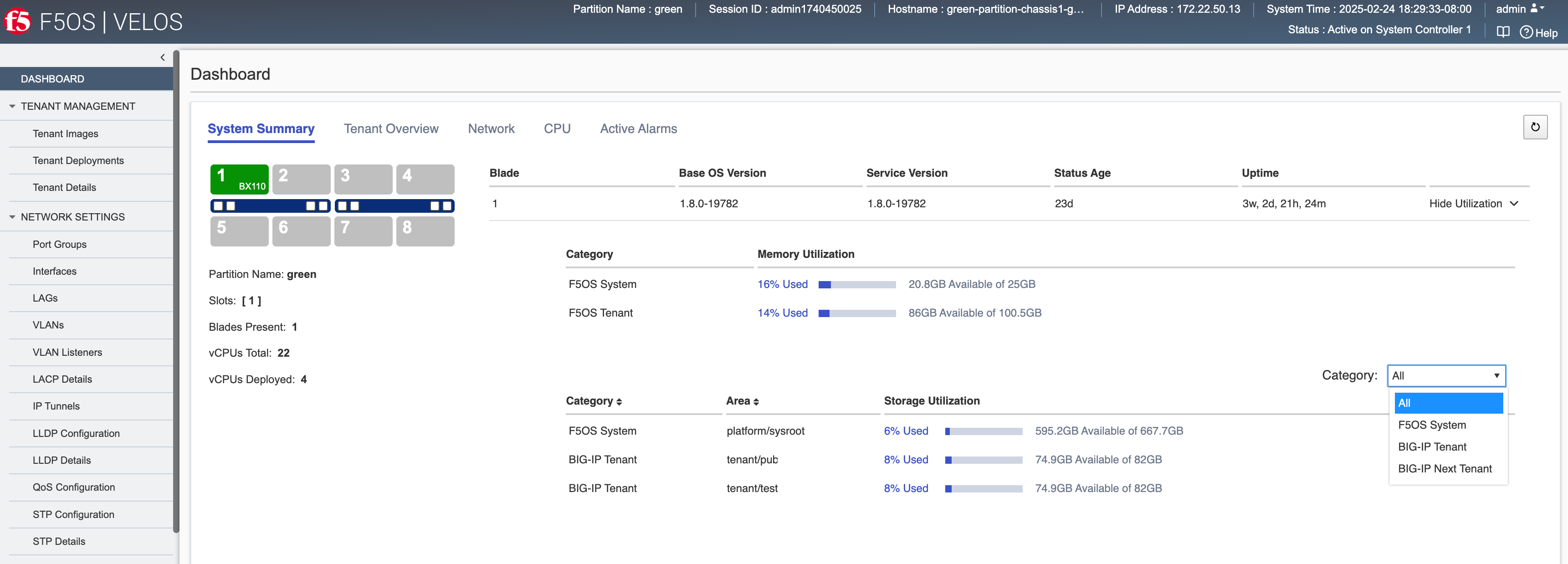Click the '16% Used' memory value
The width and height of the screenshot is (1568, 564).
(x=782, y=284)
